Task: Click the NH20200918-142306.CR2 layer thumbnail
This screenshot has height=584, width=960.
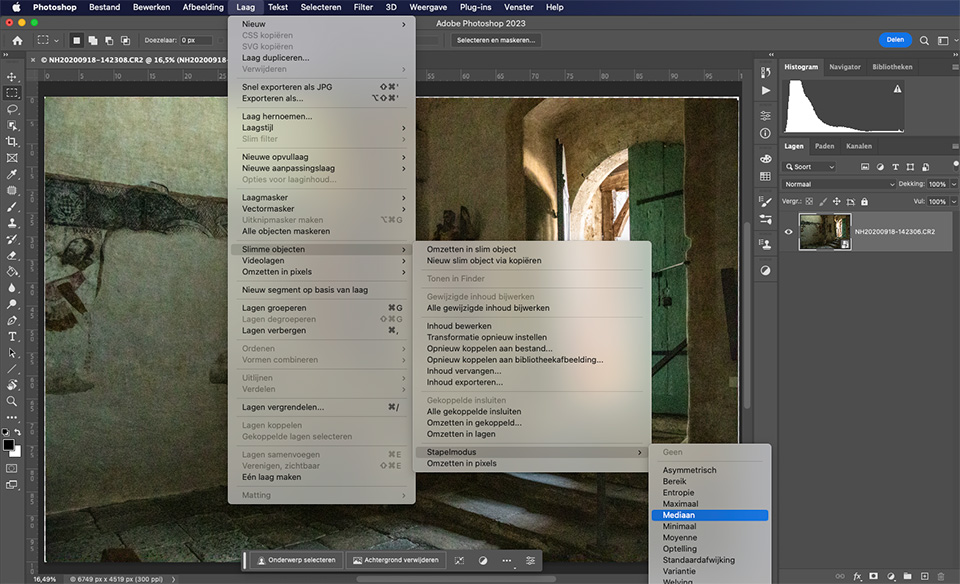Action: 824,231
